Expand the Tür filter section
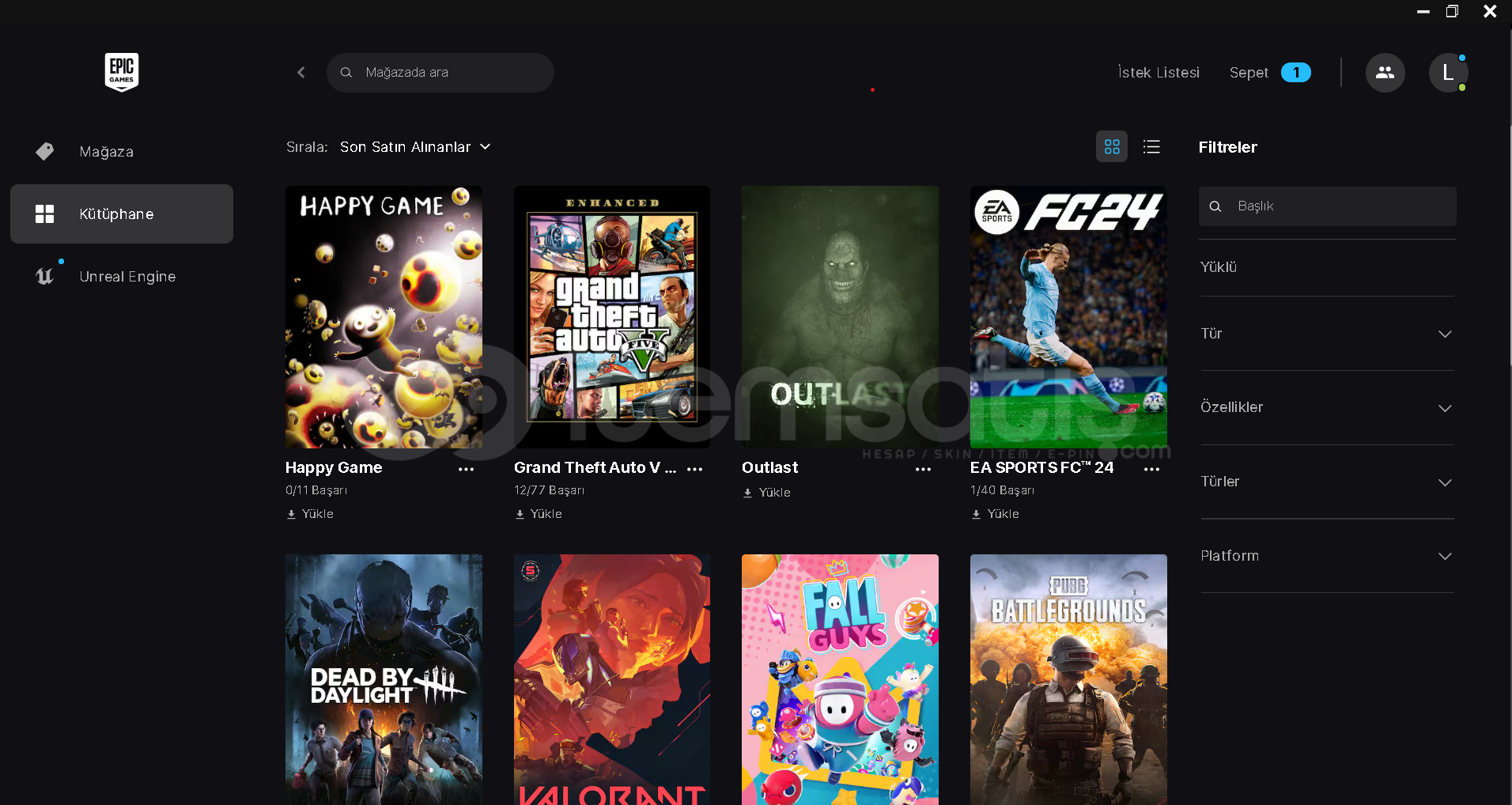Image resolution: width=1512 pixels, height=805 pixels. tap(1327, 334)
